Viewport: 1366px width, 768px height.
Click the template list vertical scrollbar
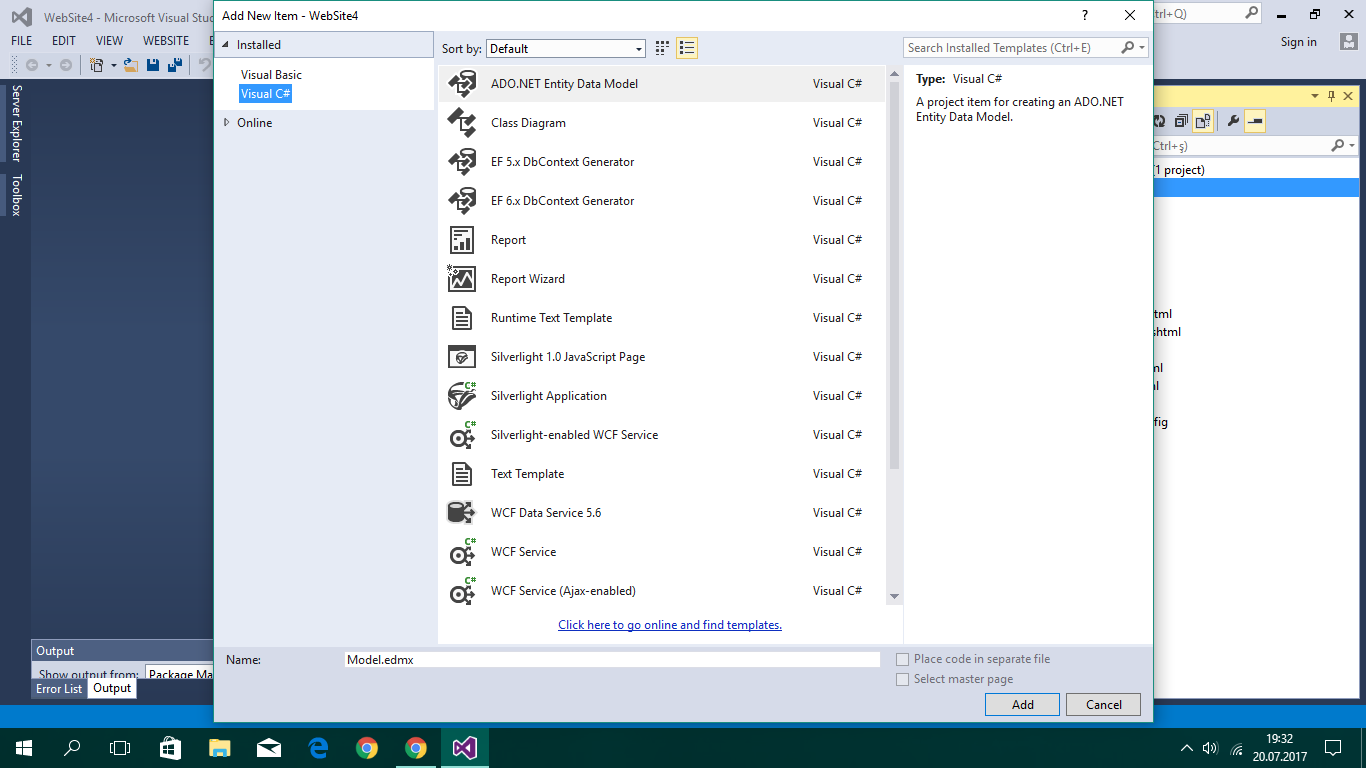[x=894, y=275]
